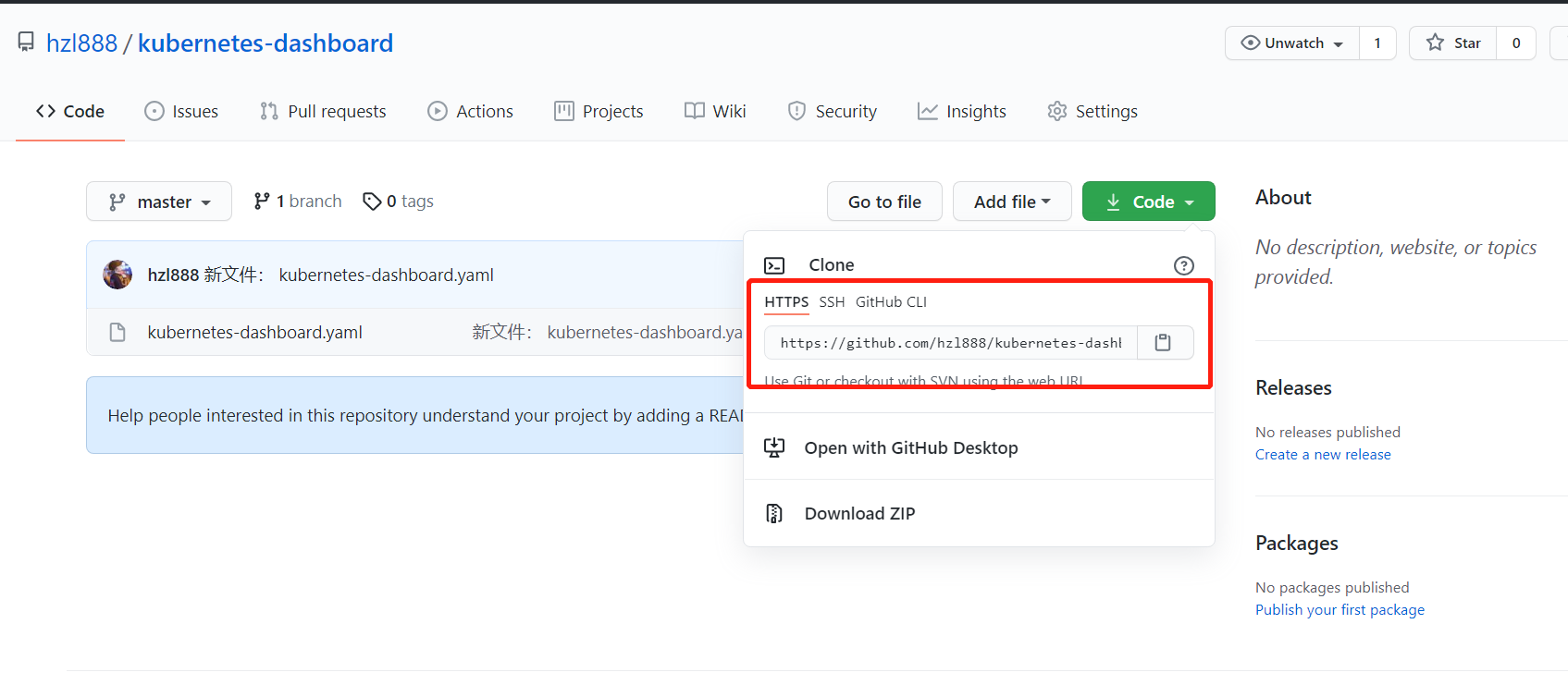
Task: Copy the HTTPS clone URL to clipboard
Action: pos(1164,342)
